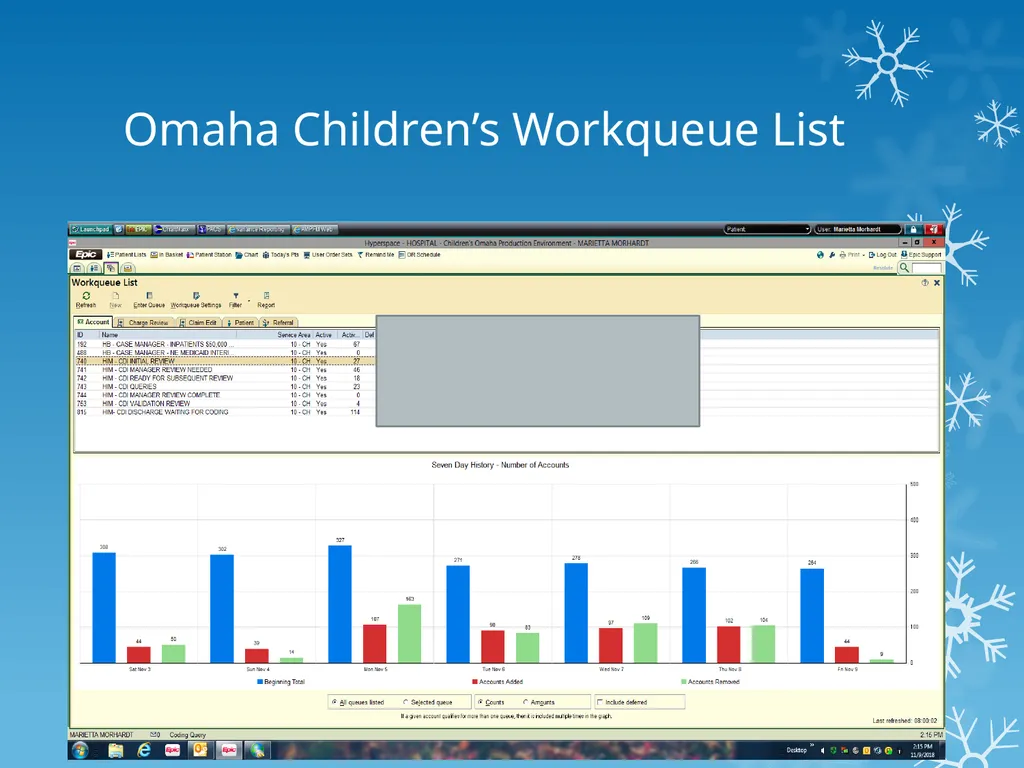Click the Name column header
Viewport: 1024px width, 768px height.
pyautogui.click(x=168, y=334)
